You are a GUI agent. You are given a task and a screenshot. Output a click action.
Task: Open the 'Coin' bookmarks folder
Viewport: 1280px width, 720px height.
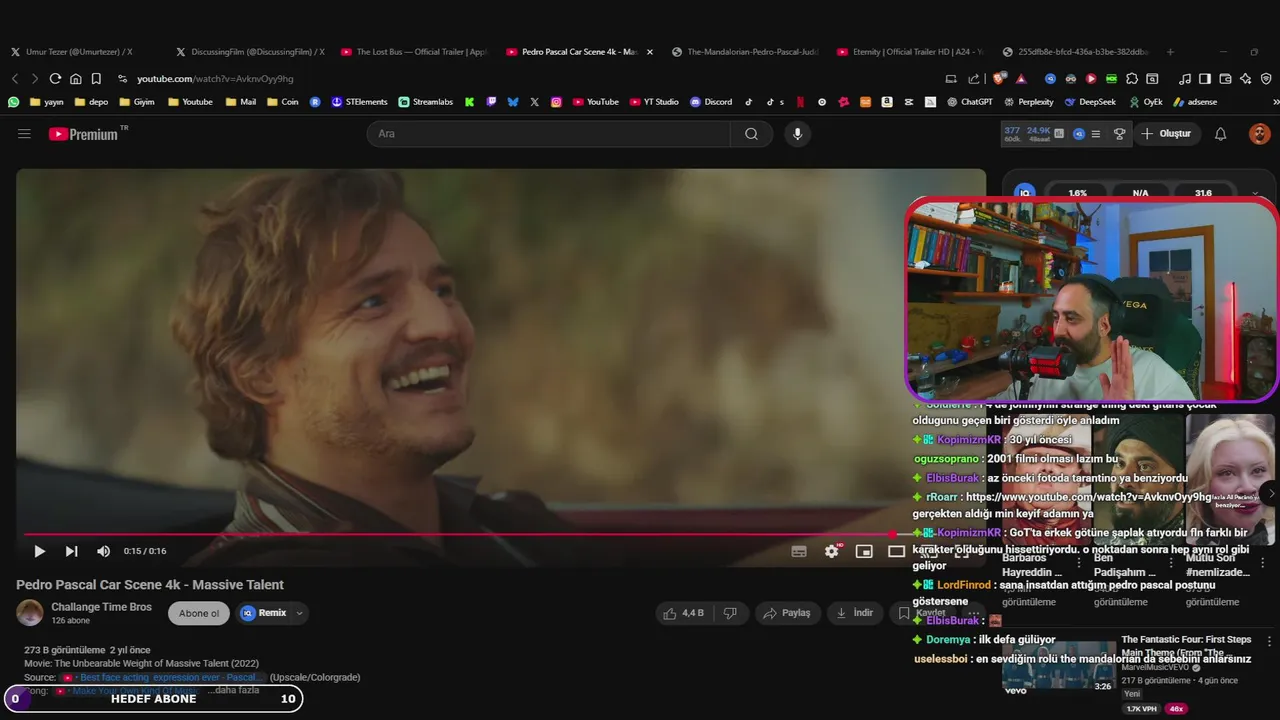tap(282, 101)
